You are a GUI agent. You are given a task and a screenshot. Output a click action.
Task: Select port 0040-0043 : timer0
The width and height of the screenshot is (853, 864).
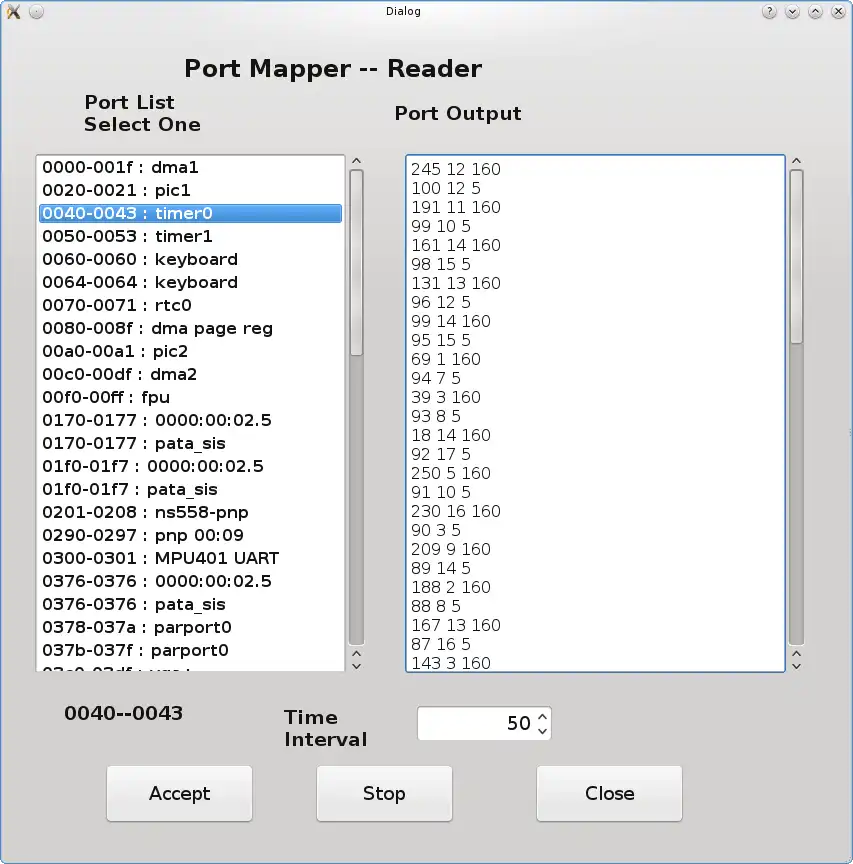point(190,213)
